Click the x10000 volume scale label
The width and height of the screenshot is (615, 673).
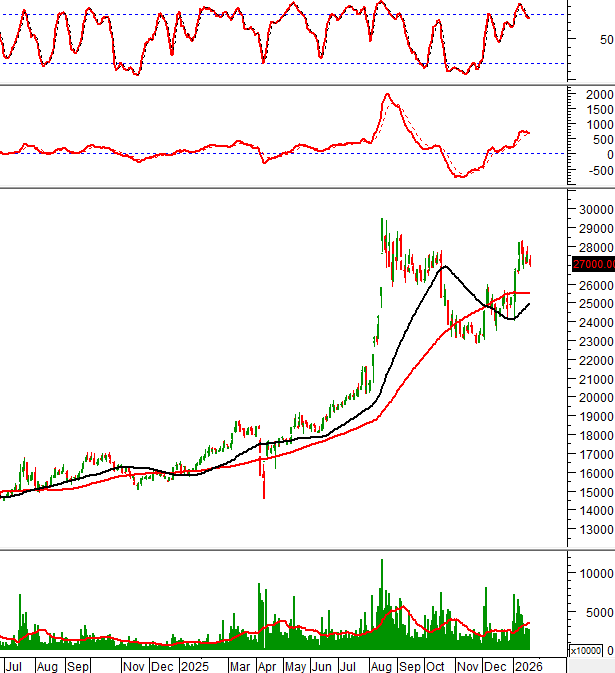tap(584, 651)
